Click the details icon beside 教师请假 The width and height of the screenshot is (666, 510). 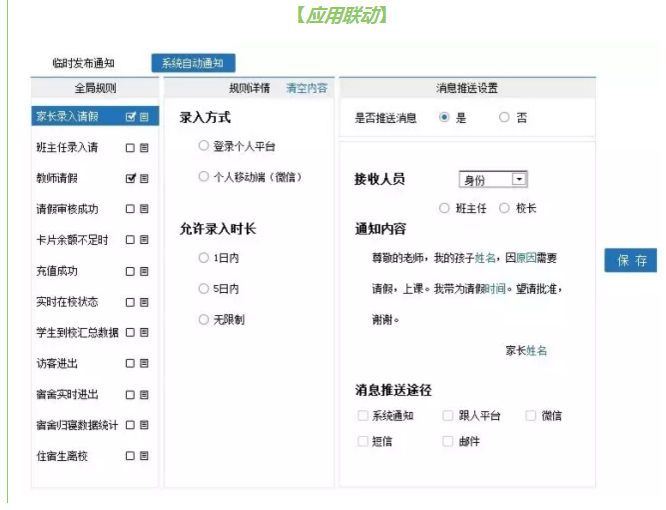[x=145, y=179]
